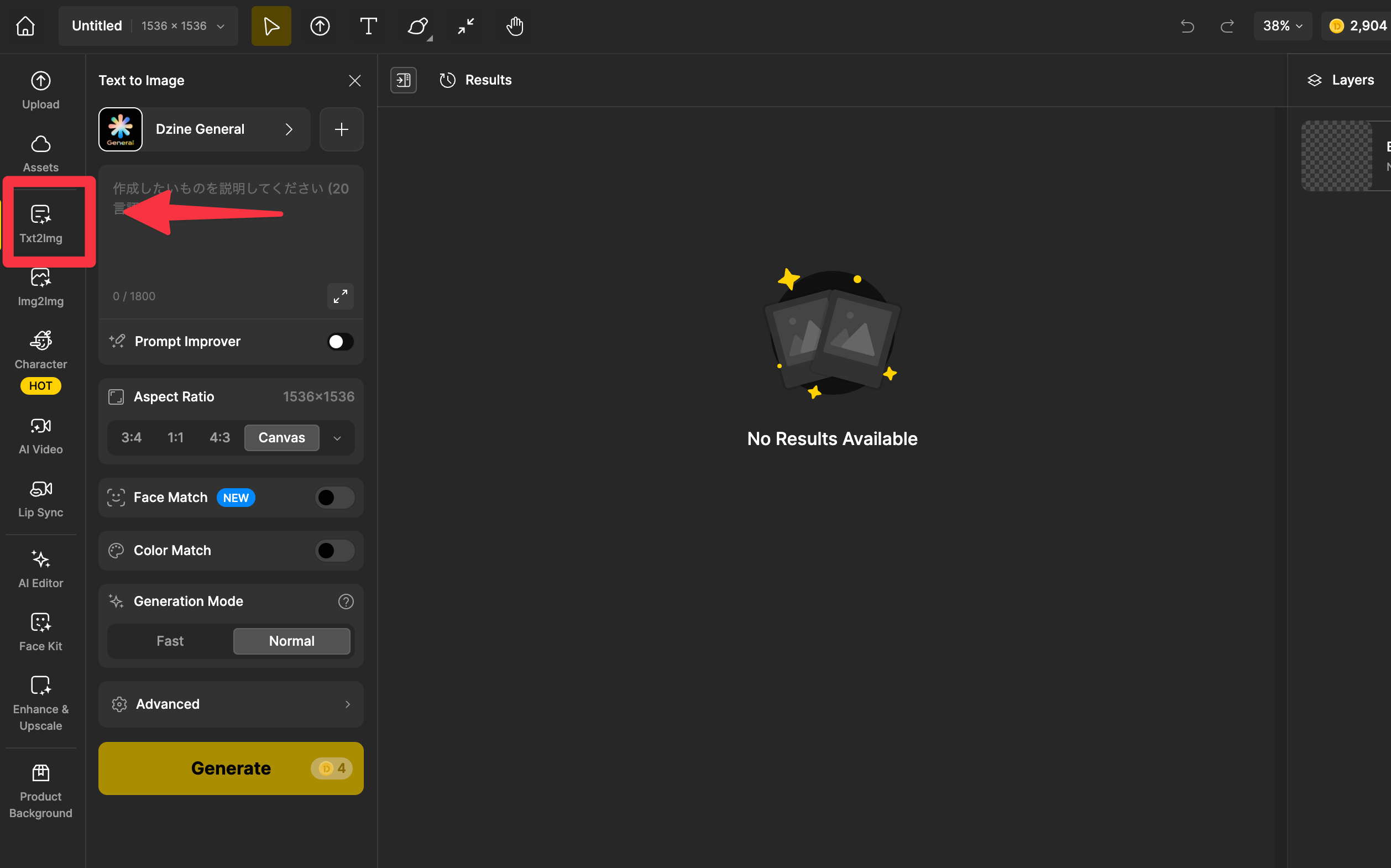Image resolution: width=1391 pixels, height=868 pixels.
Task: Select the Hand pan tool
Action: click(514, 26)
